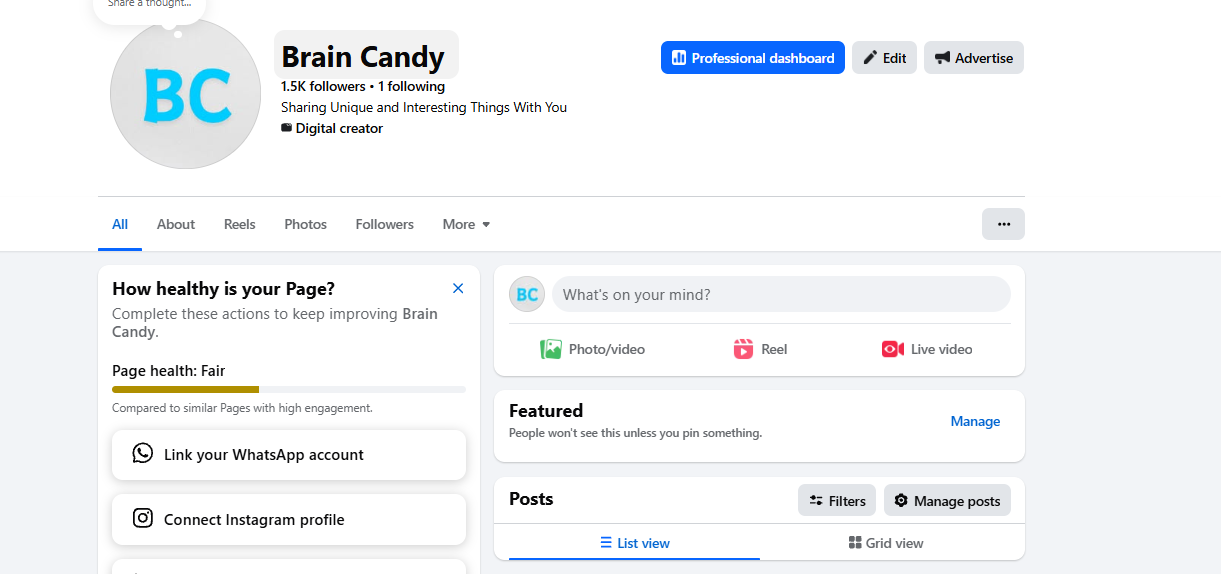Open Manage posts
This screenshot has height=574, width=1221.
[947, 501]
